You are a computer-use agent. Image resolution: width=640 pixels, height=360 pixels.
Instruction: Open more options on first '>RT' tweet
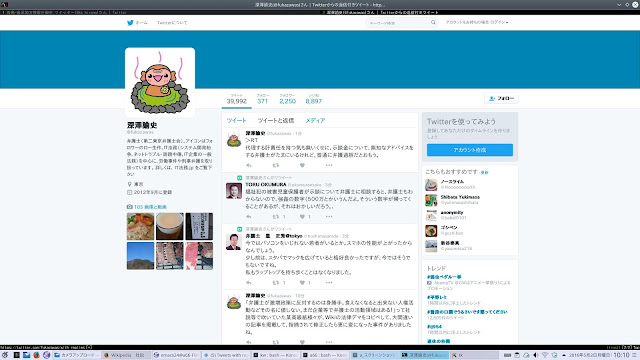(329, 165)
